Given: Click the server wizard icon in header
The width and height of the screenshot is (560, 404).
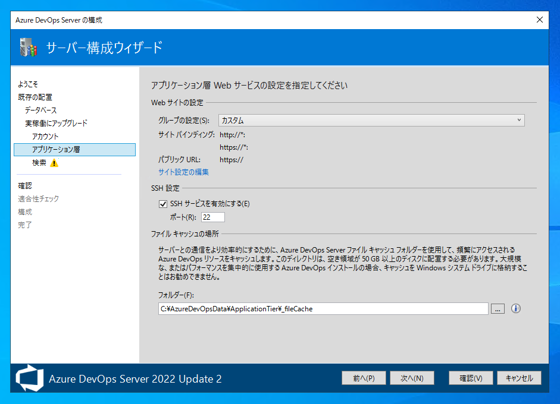Looking at the screenshot, I should pyautogui.click(x=29, y=47).
